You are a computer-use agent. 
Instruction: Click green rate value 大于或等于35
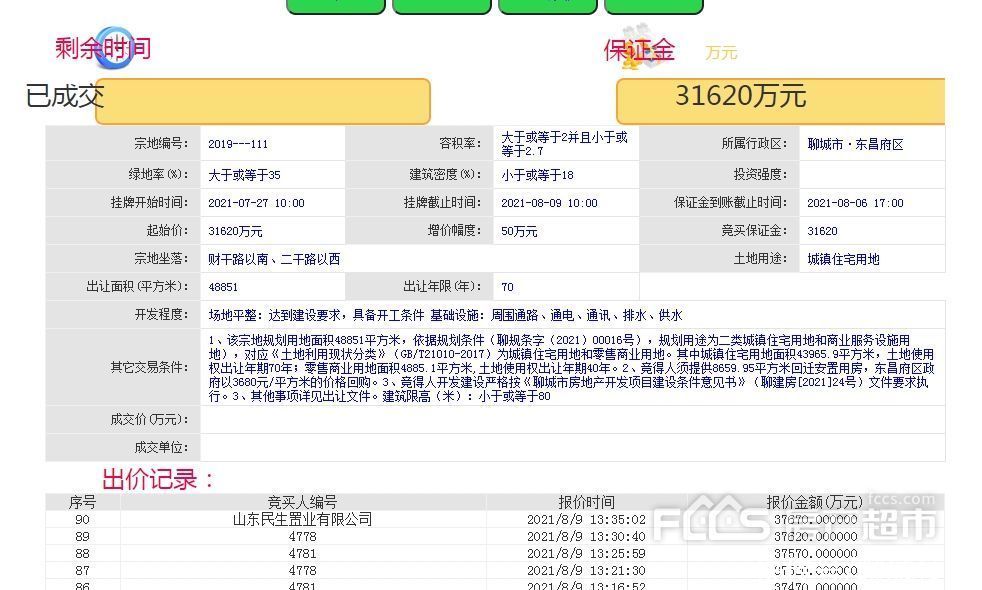pos(244,175)
